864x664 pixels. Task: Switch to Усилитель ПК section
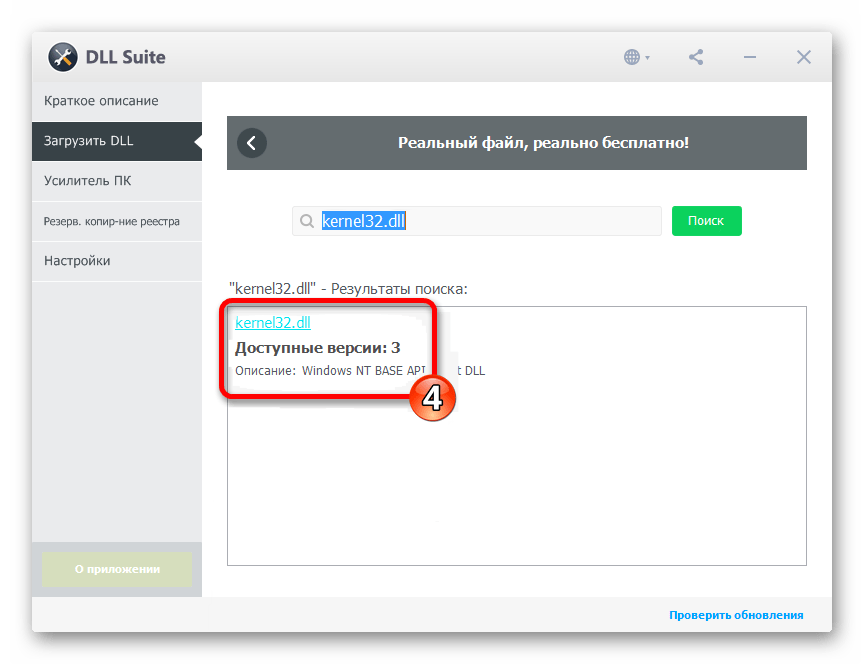click(x=88, y=181)
